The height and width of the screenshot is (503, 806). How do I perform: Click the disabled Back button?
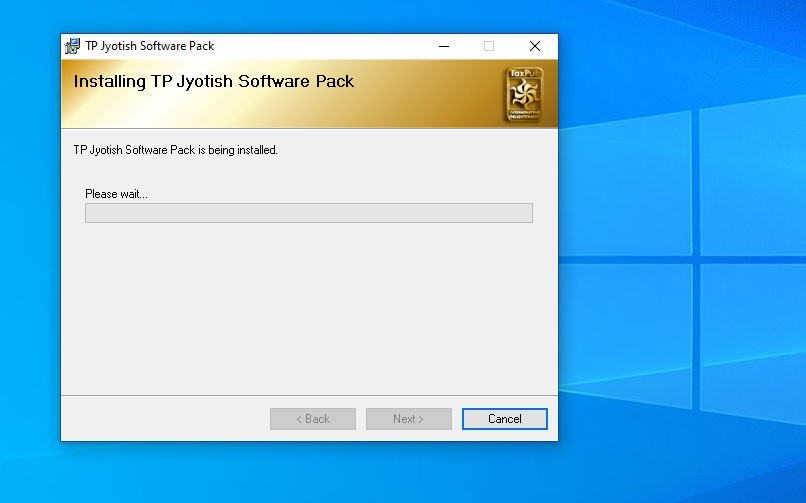[312, 419]
